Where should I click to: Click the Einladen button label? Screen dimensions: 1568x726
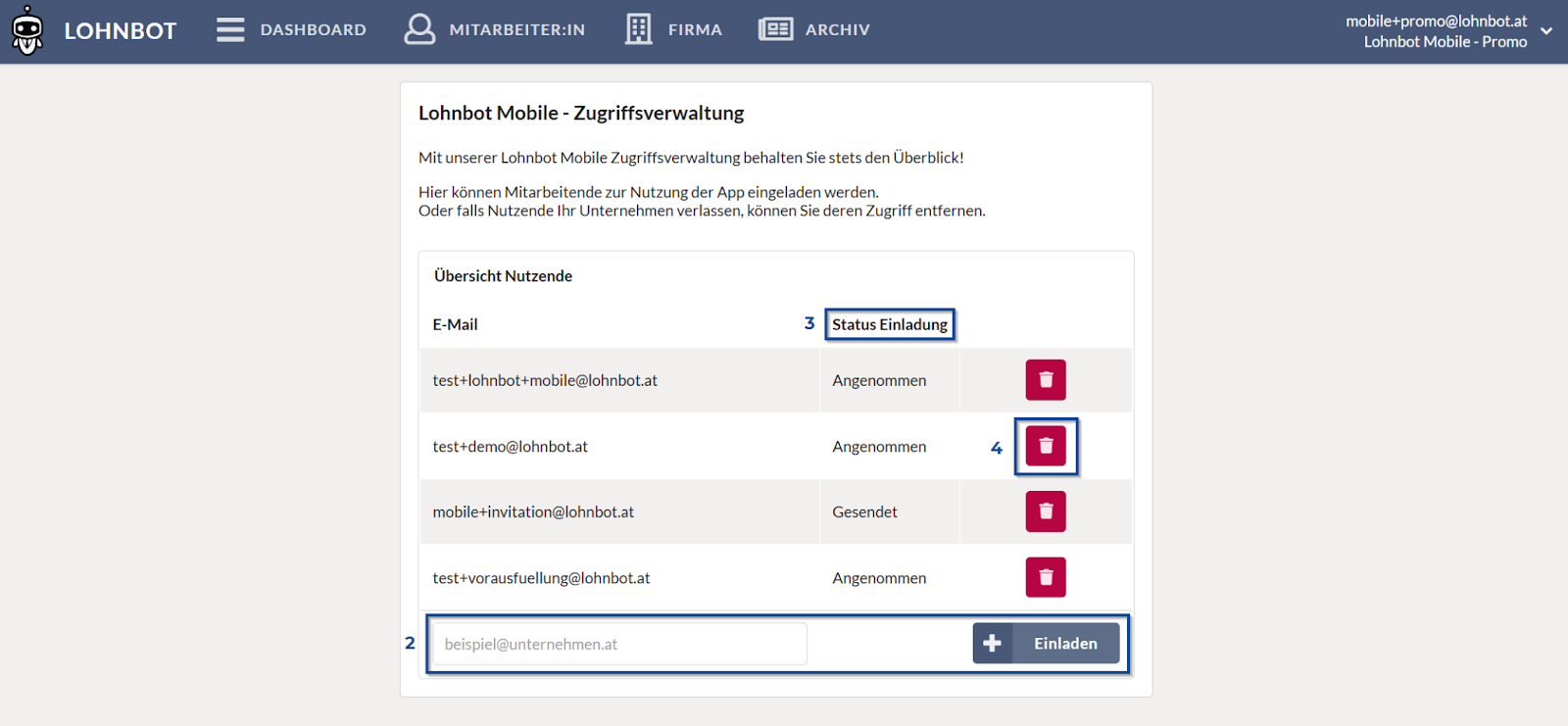pos(1065,644)
